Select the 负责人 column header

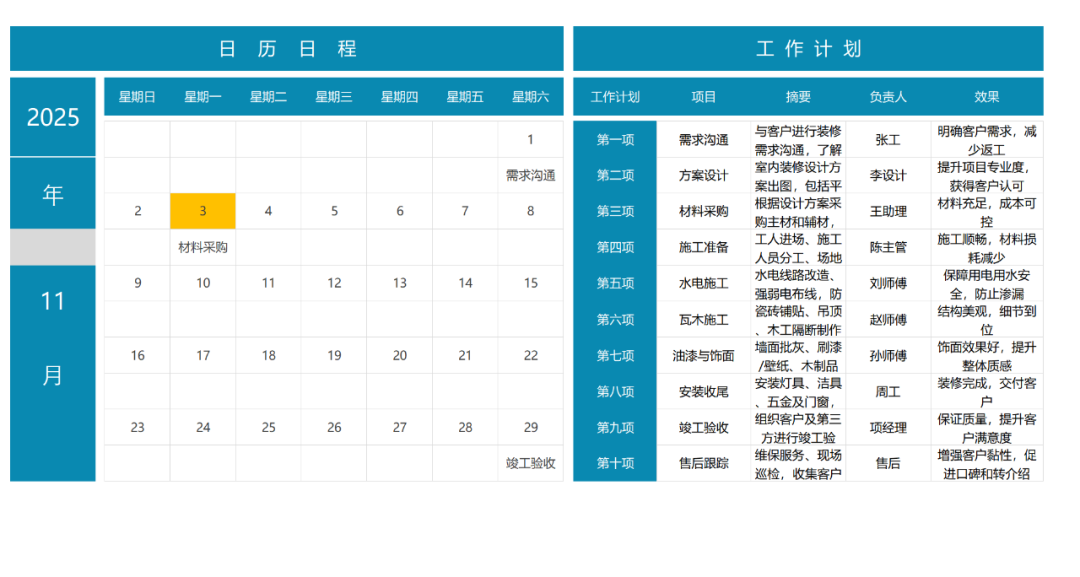click(x=887, y=97)
